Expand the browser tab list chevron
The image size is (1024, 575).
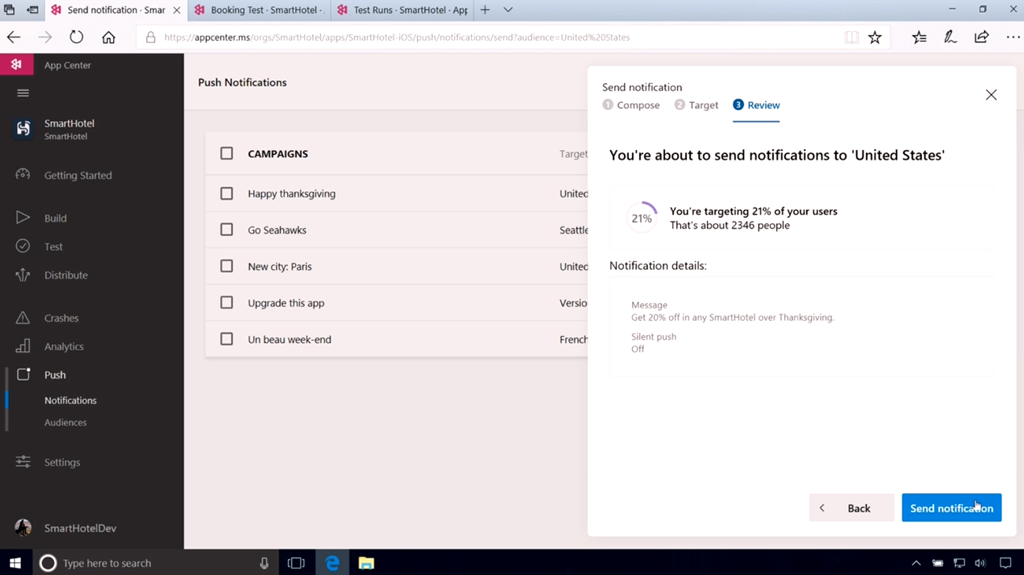pos(508,10)
